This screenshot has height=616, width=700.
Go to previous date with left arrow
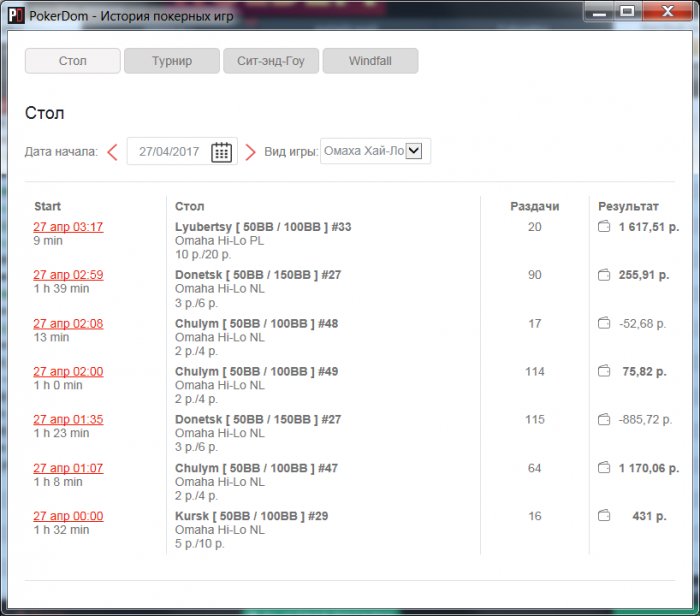coord(112,152)
